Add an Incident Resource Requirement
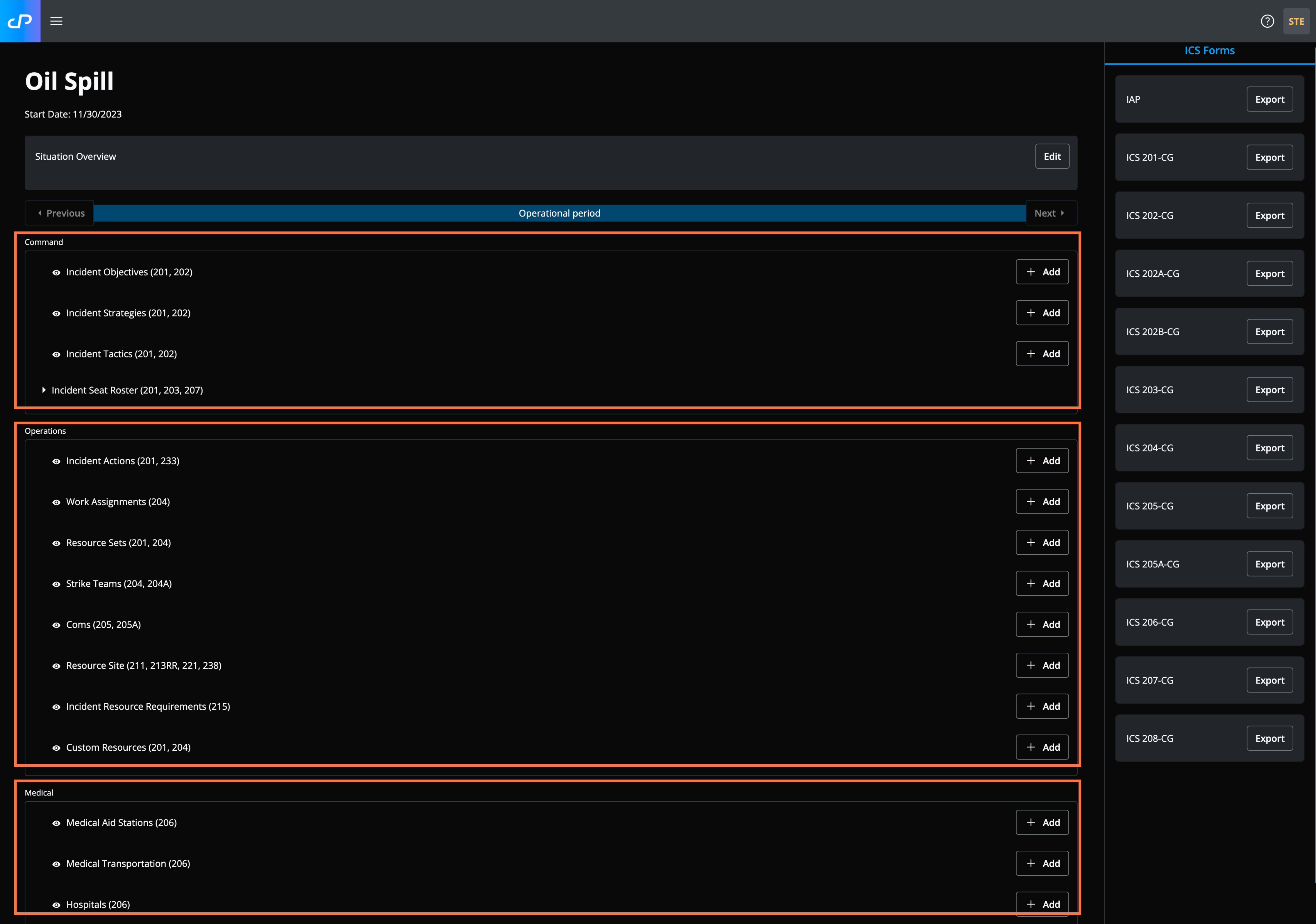 (1042, 706)
